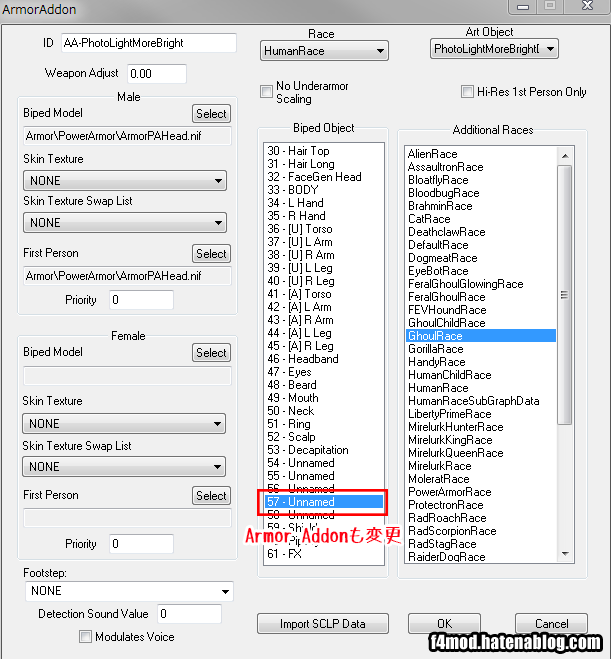Click Select button for Female Biped Model
Viewport: 611px width, 659px height.
(211, 353)
